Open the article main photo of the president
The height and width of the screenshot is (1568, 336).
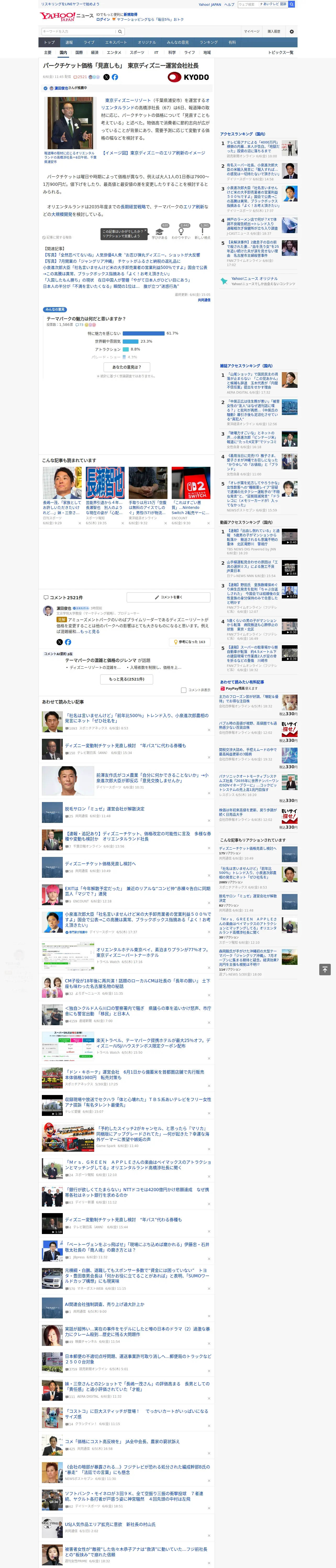coord(70,123)
